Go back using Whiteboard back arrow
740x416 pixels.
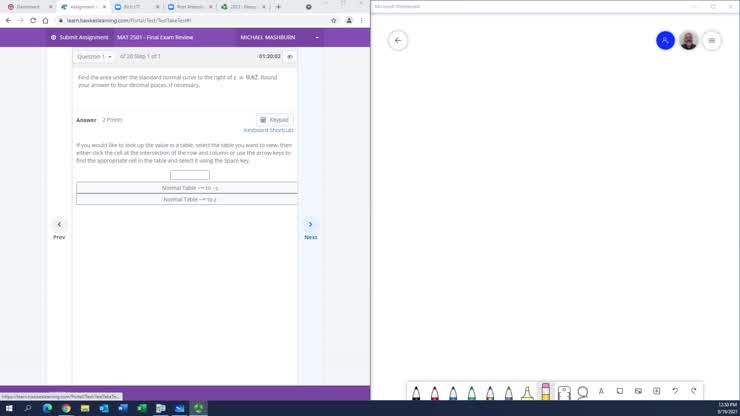point(398,41)
